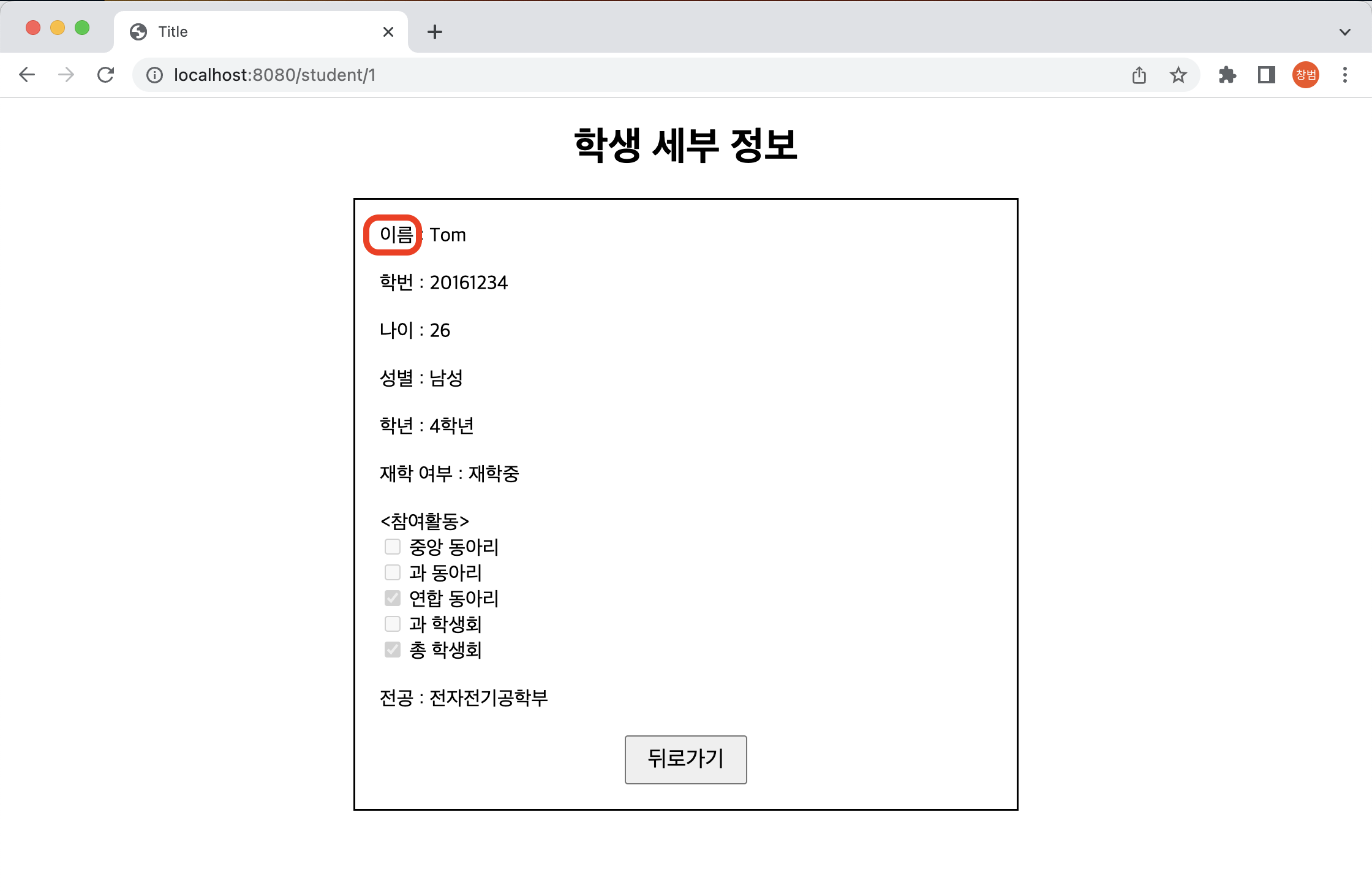Click the browser back arrow
Viewport: 1372px width, 891px height.
tap(27, 75)
